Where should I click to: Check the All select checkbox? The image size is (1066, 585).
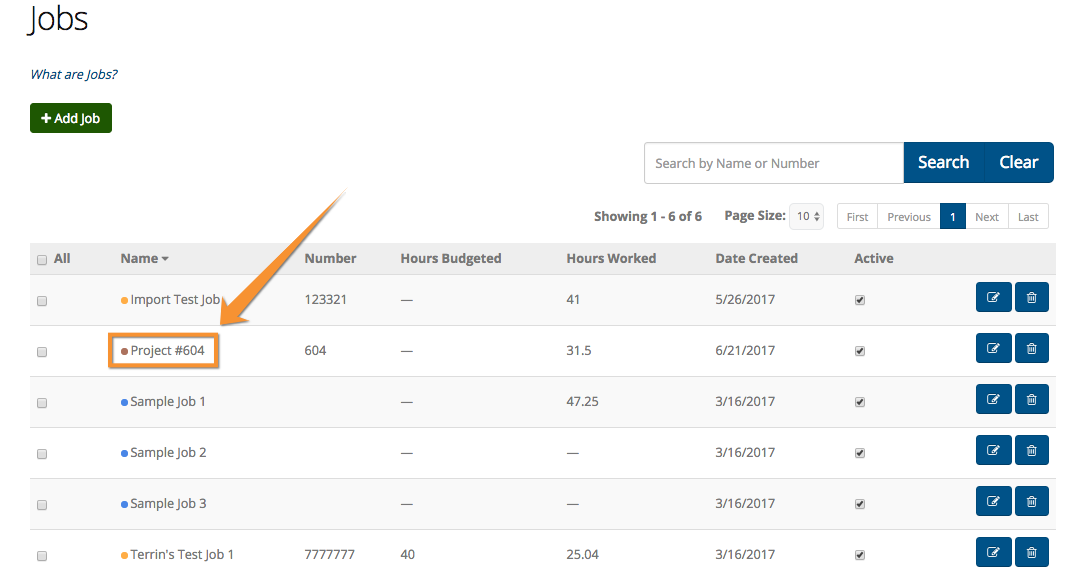[x=42, y=260]
